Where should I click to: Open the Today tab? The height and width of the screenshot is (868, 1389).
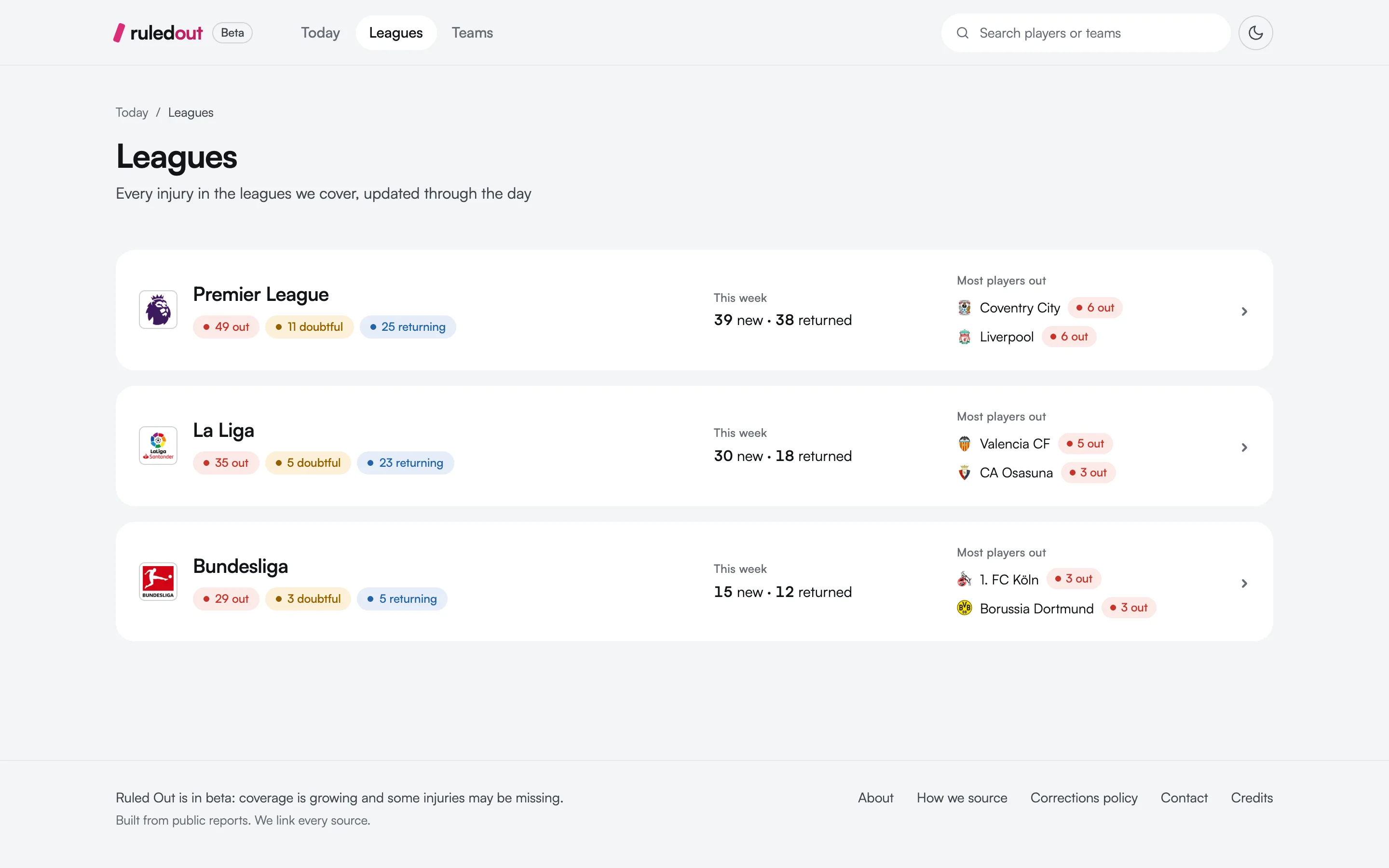320,33
